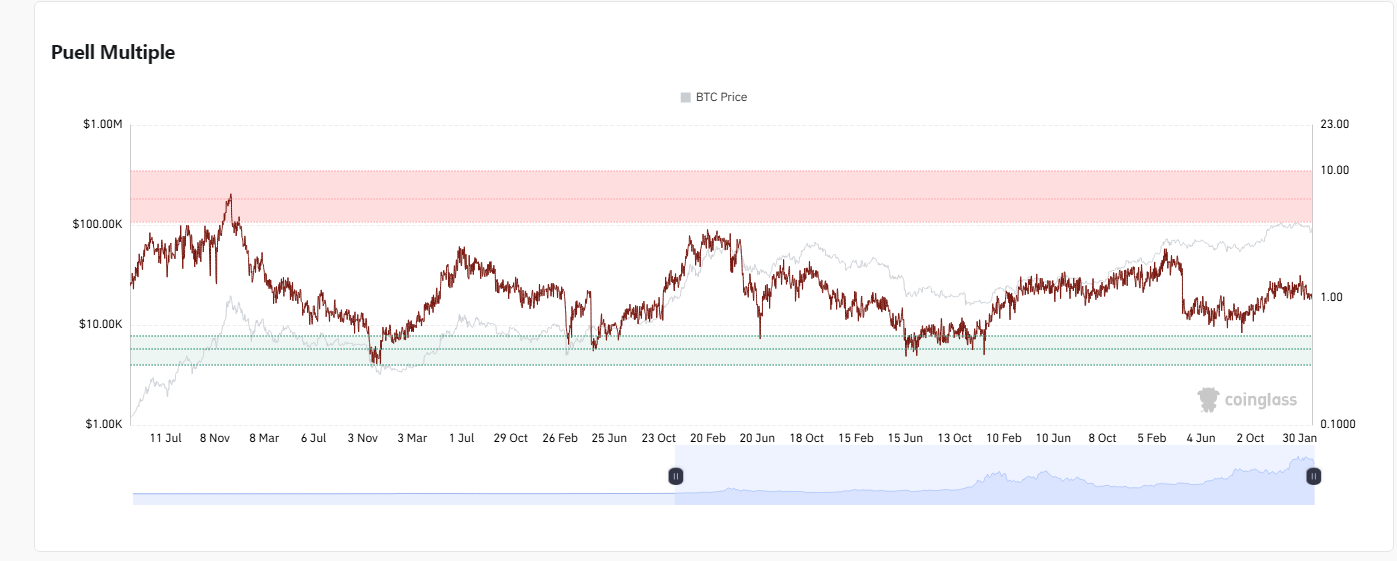Image resolution: width=1397 pixels, height=561 pixels.
Task: Click the coinglass watermark logo icon
Action: pos(1208,400)
